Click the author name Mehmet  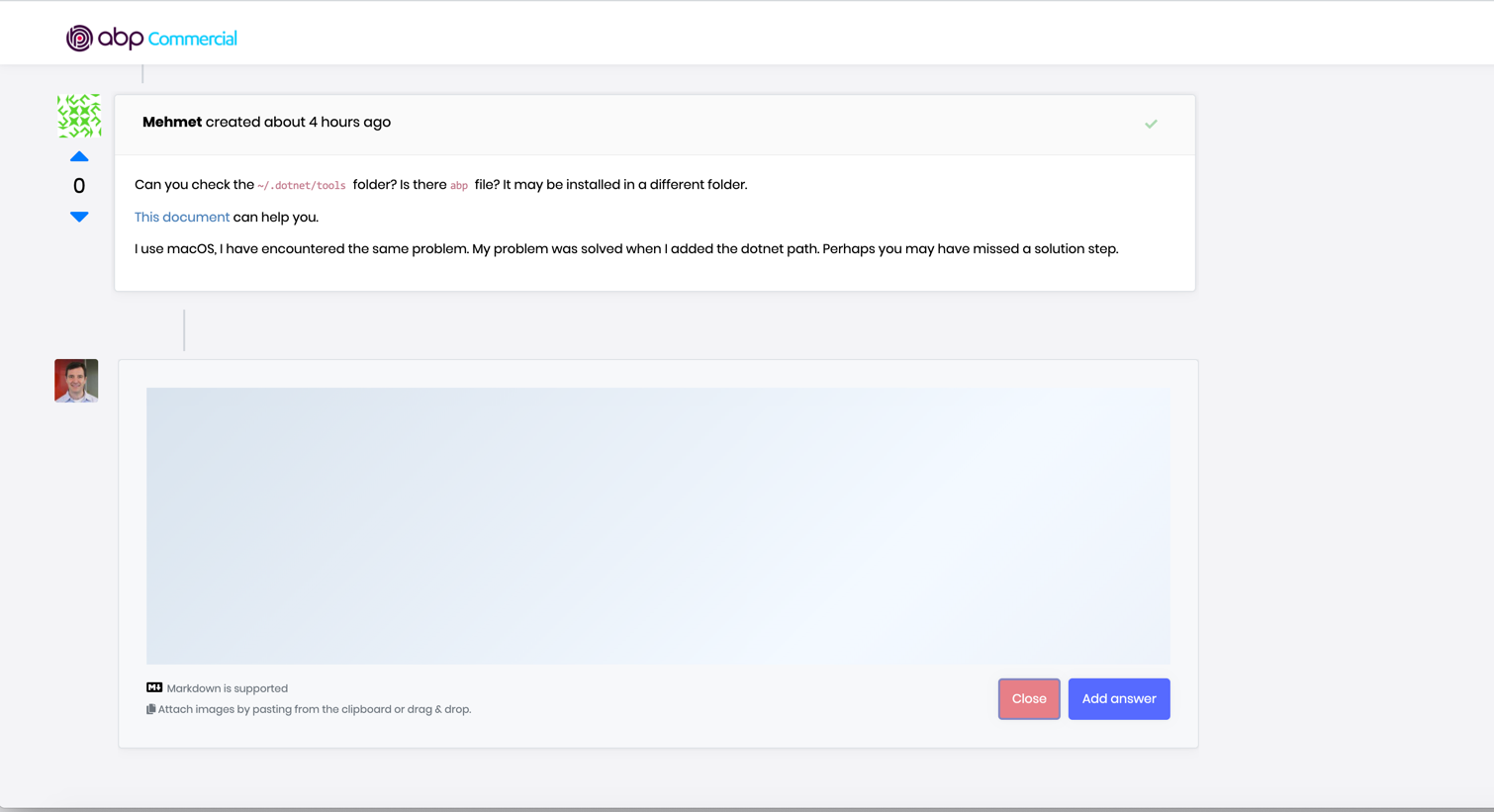tap(172, 123)
